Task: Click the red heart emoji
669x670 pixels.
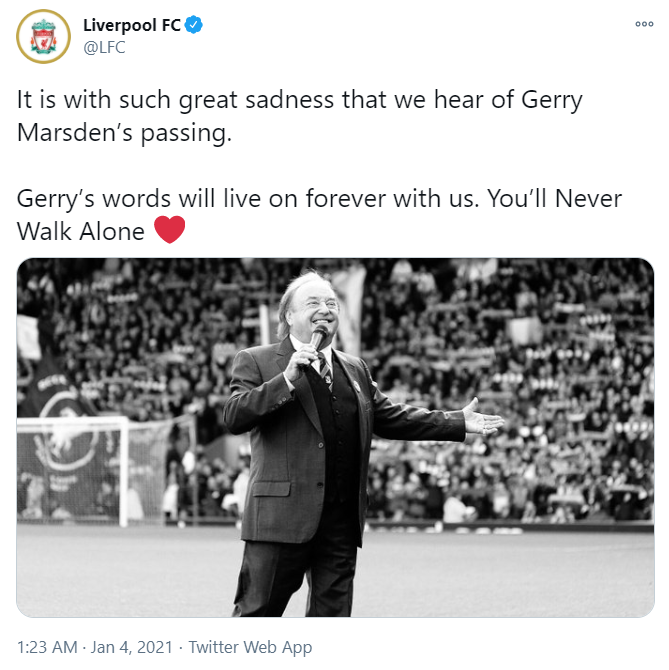Action: [170, 231]
